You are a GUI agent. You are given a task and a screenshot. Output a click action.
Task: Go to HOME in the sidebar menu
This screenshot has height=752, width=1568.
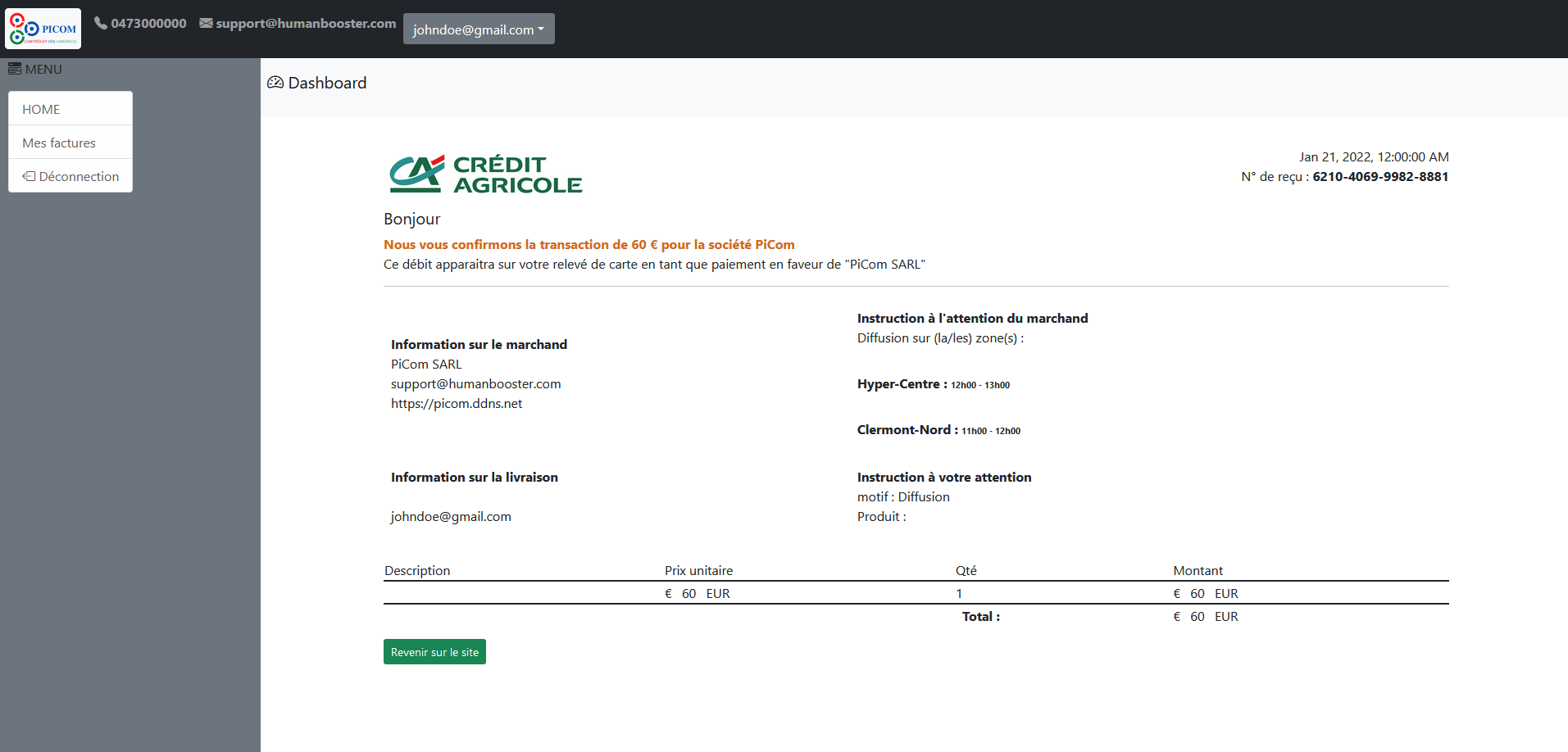(41, 109)
